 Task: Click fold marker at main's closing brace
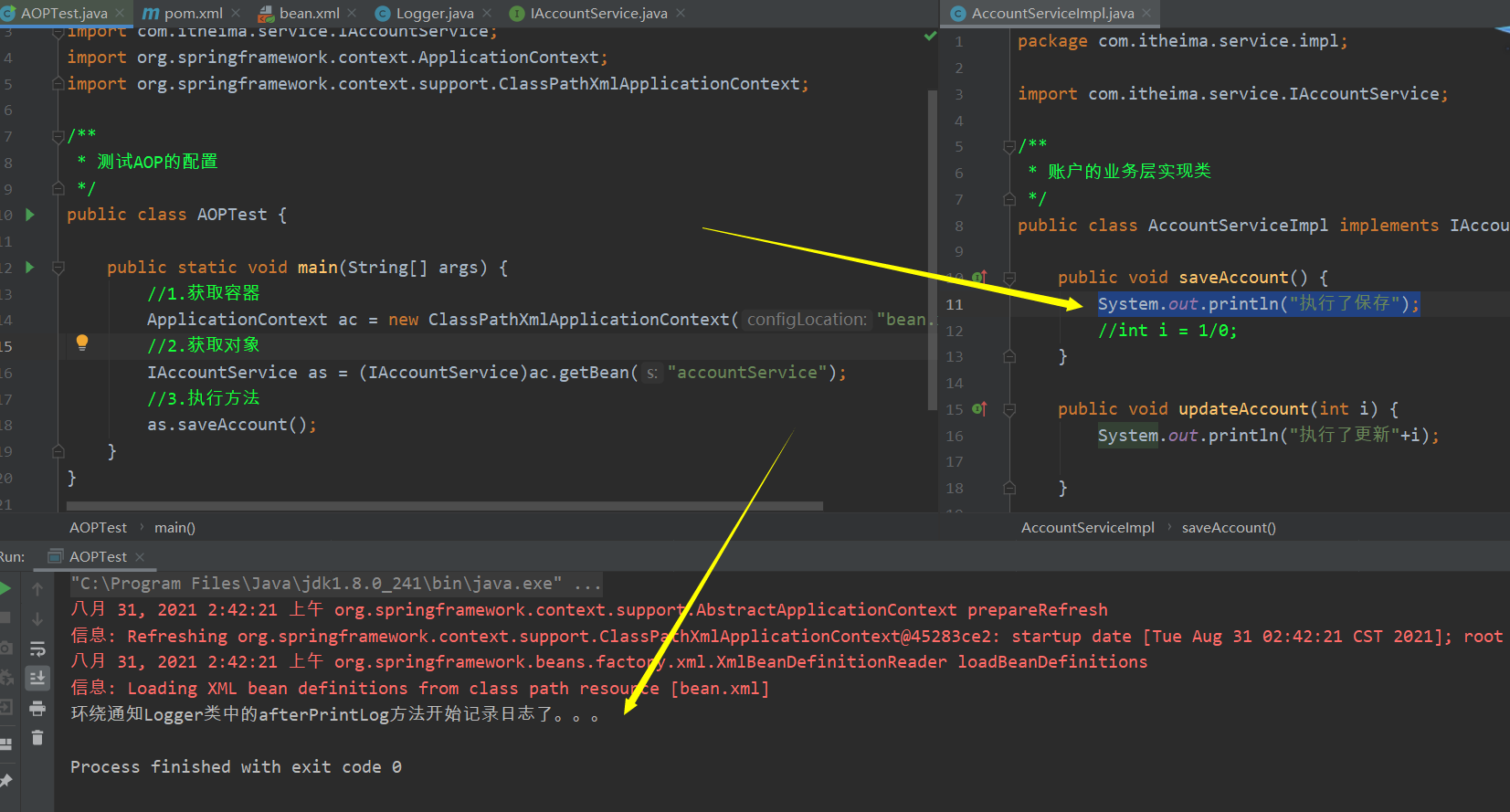(58, 451)
